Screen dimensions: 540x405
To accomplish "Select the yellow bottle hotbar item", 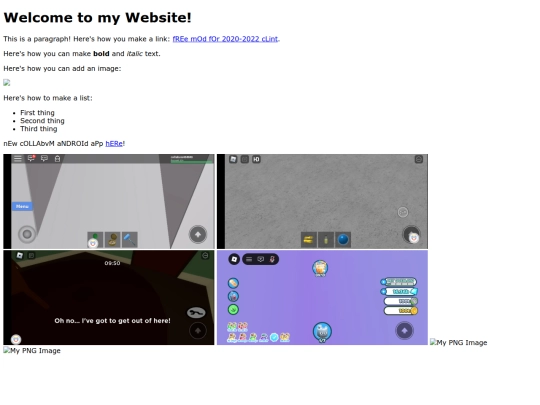I will pyautogui.click(x=326, y=240).
